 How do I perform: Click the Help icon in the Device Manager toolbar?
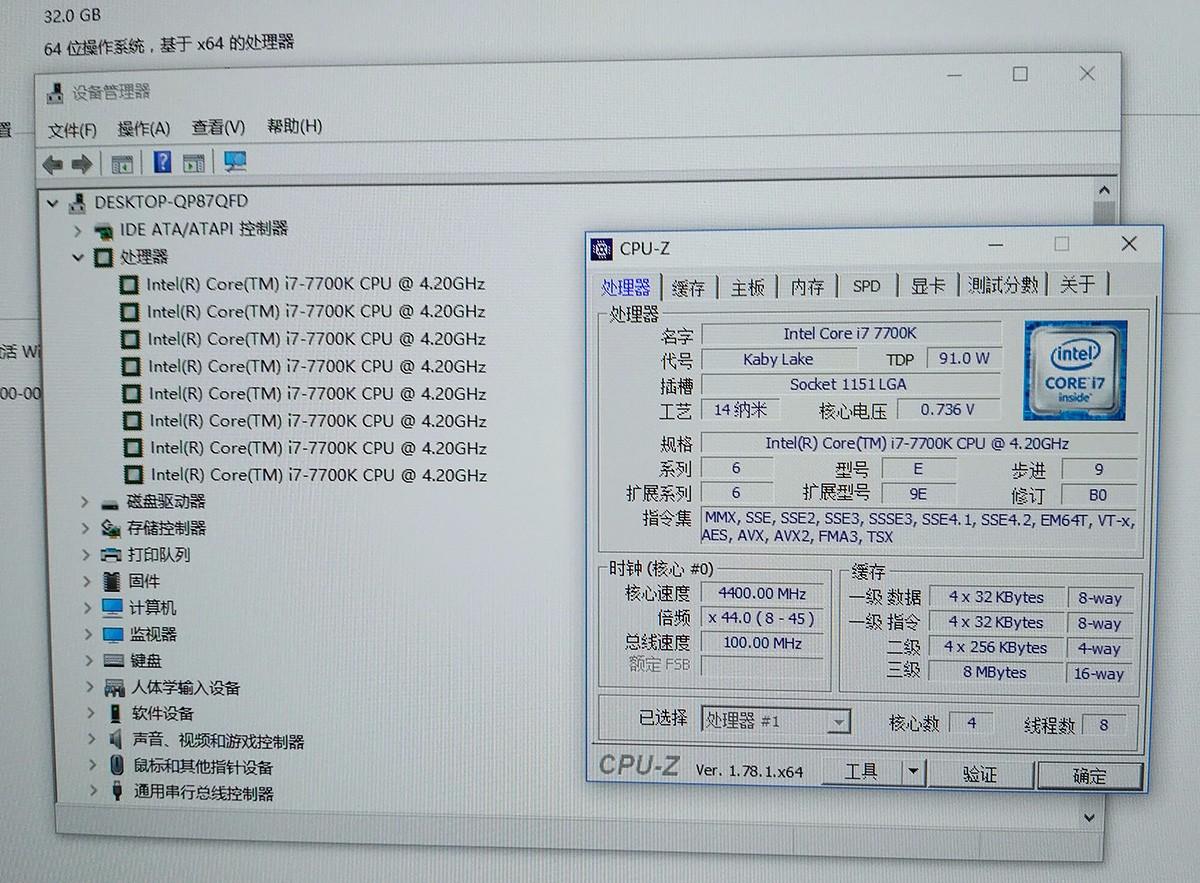[x=161, y=162]
